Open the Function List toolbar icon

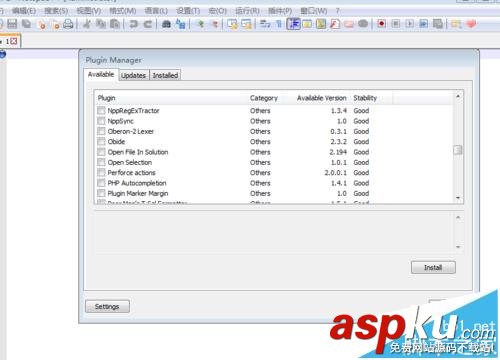coord(335,24)
